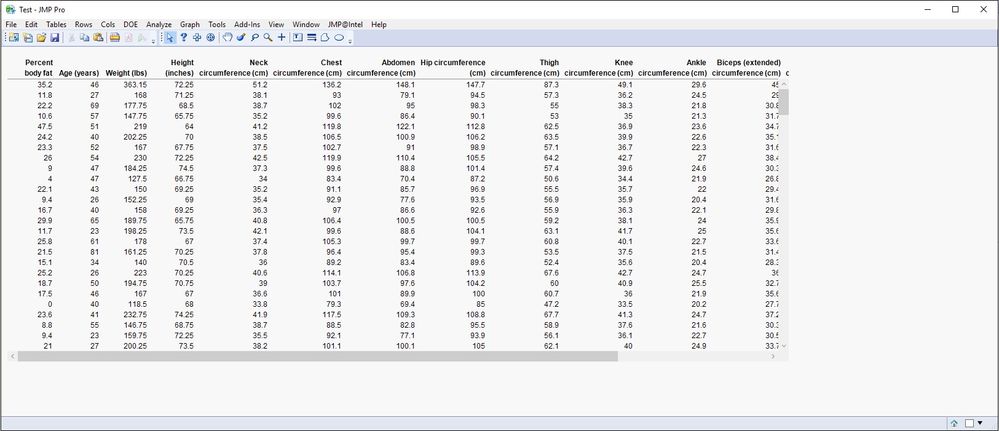Click the vertical scrollbar down arrow

coord(784,346)
